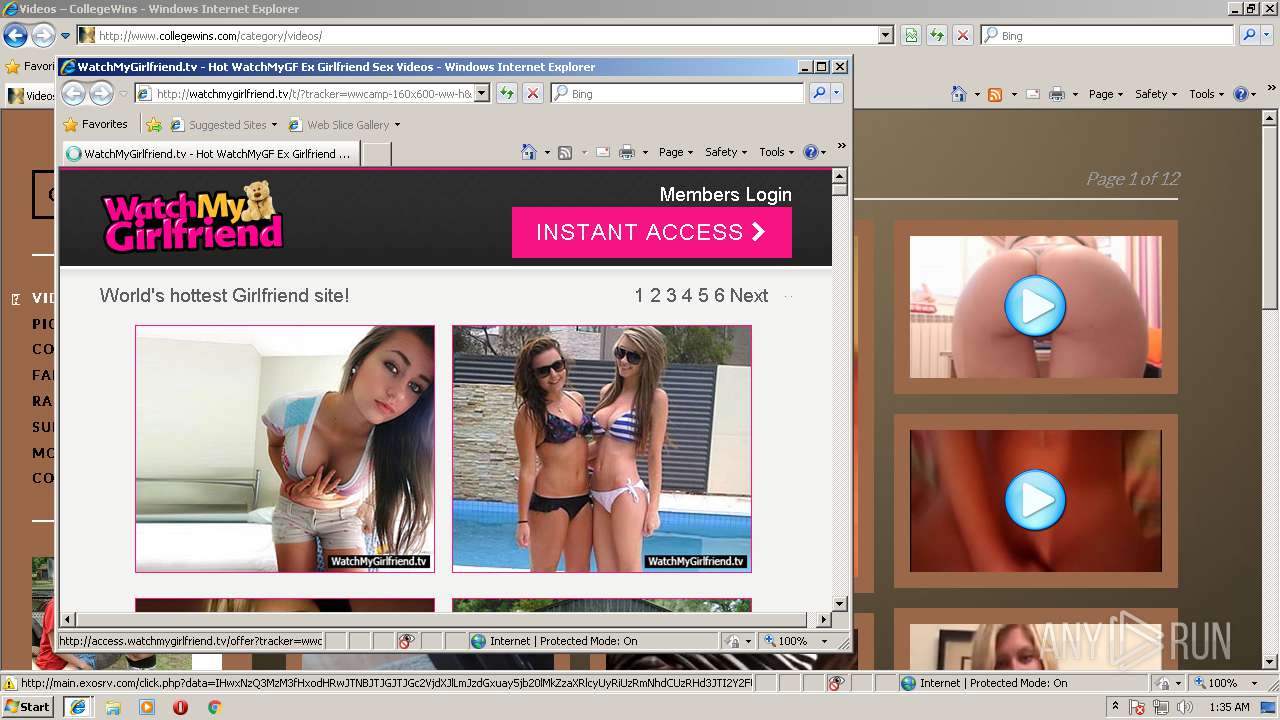Open Safety menu in CollegeWins window
The image size is (1280, 720).
coord(1156,94)
